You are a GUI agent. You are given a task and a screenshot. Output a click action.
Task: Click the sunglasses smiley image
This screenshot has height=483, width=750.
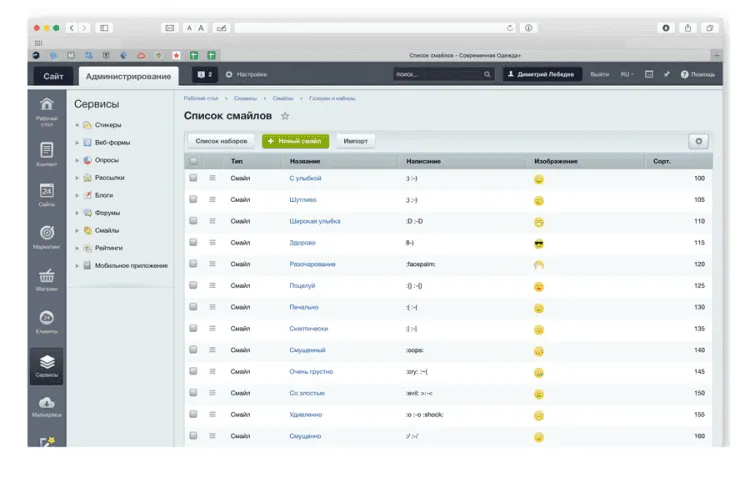[x=539, y=244]
